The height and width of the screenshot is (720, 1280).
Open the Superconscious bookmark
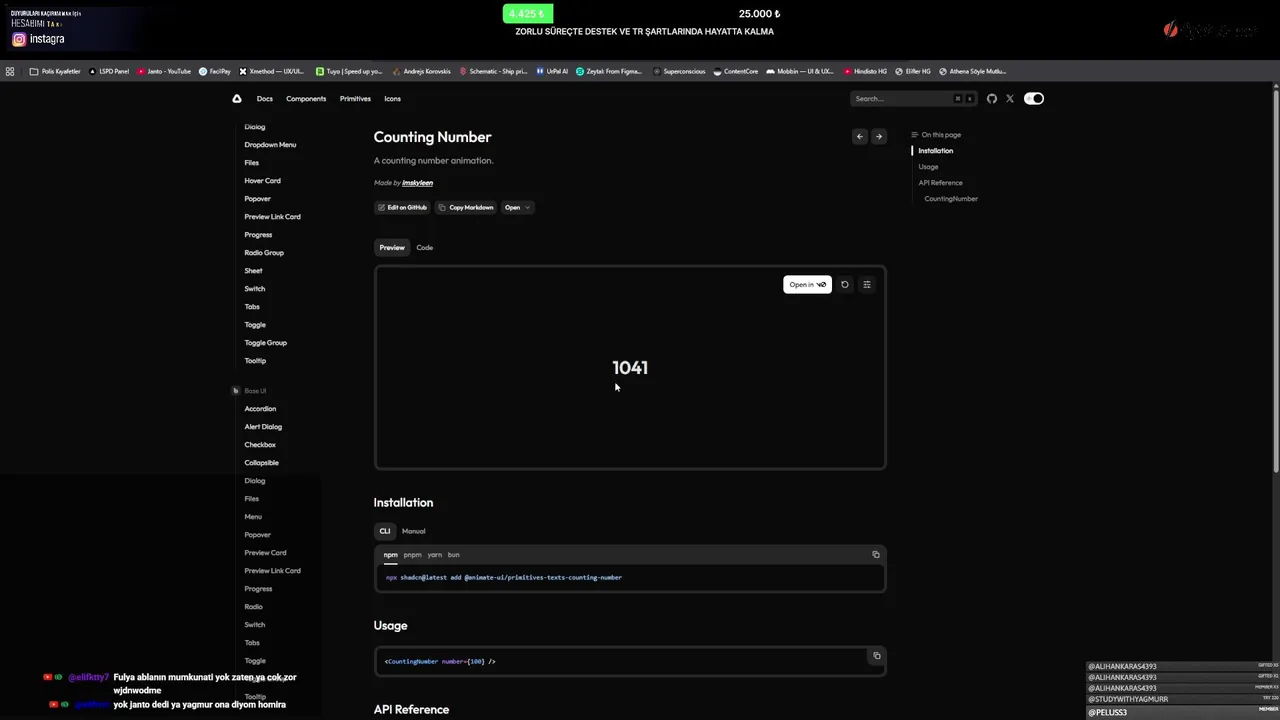679,71
